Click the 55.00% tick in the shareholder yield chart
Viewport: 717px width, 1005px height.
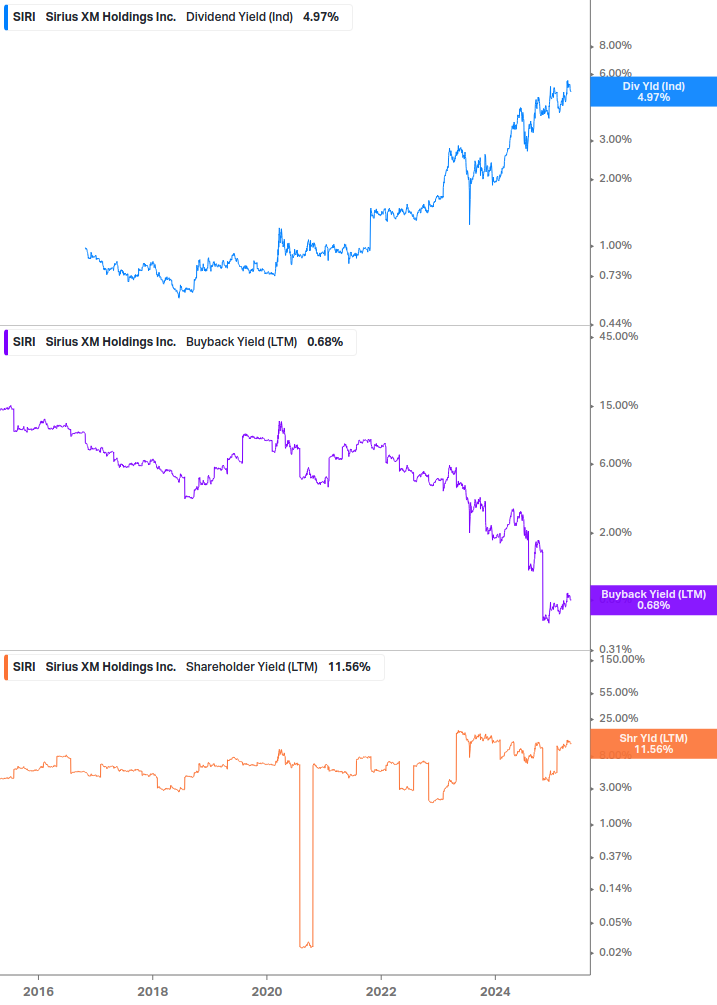pyautogui.click(x=618, y=692)
